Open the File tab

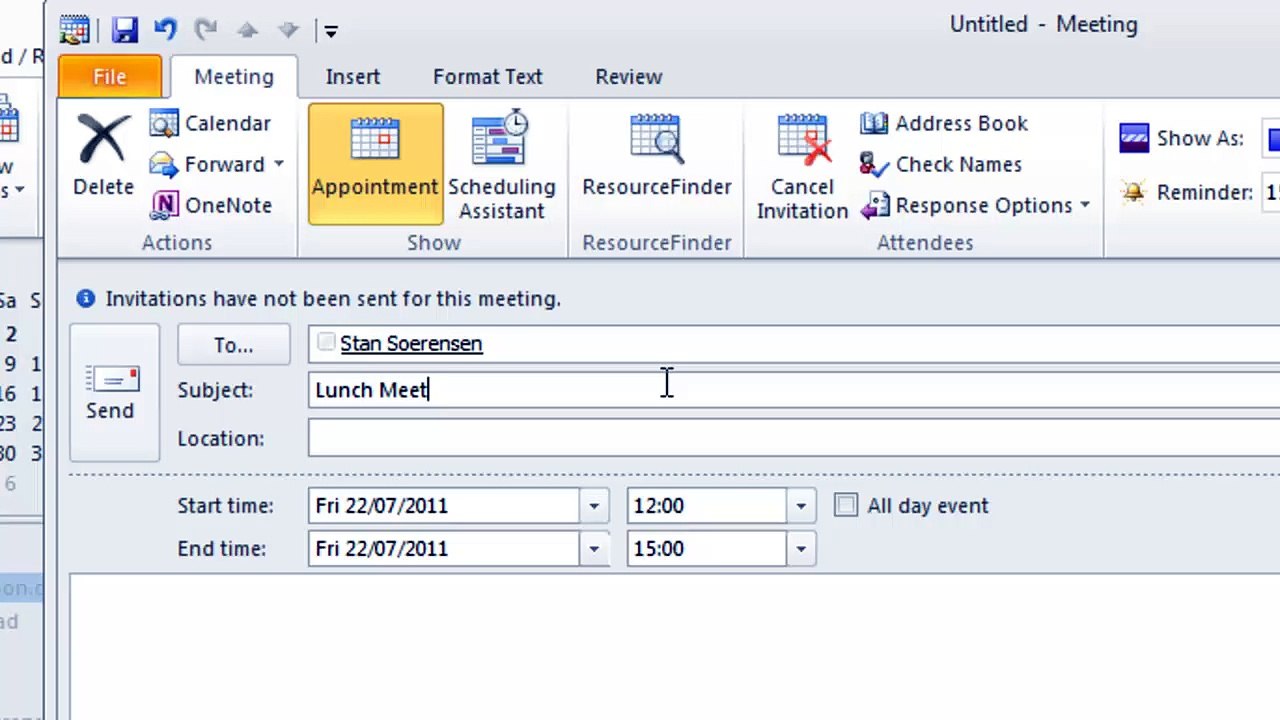coord(110,77)
